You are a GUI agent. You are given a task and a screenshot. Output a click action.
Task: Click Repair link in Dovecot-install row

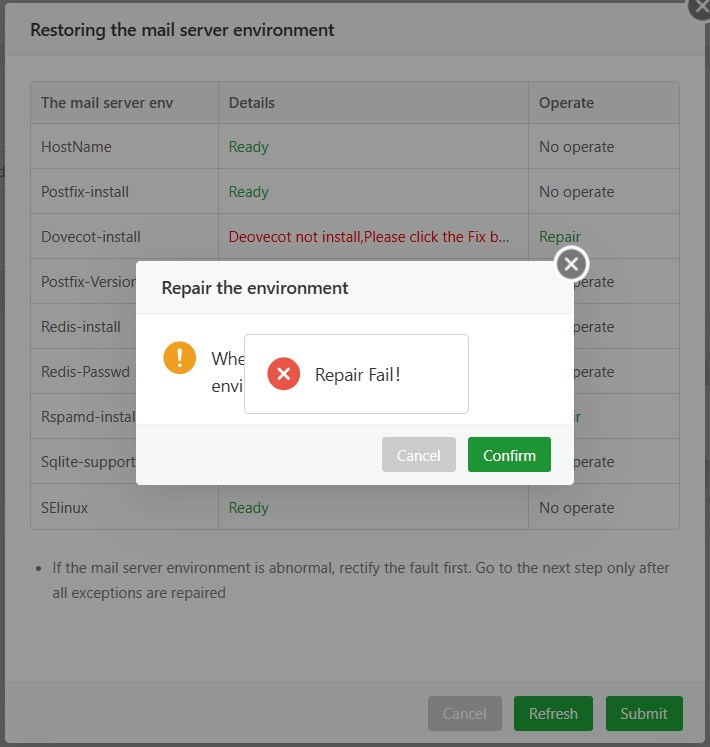[560, 237]
